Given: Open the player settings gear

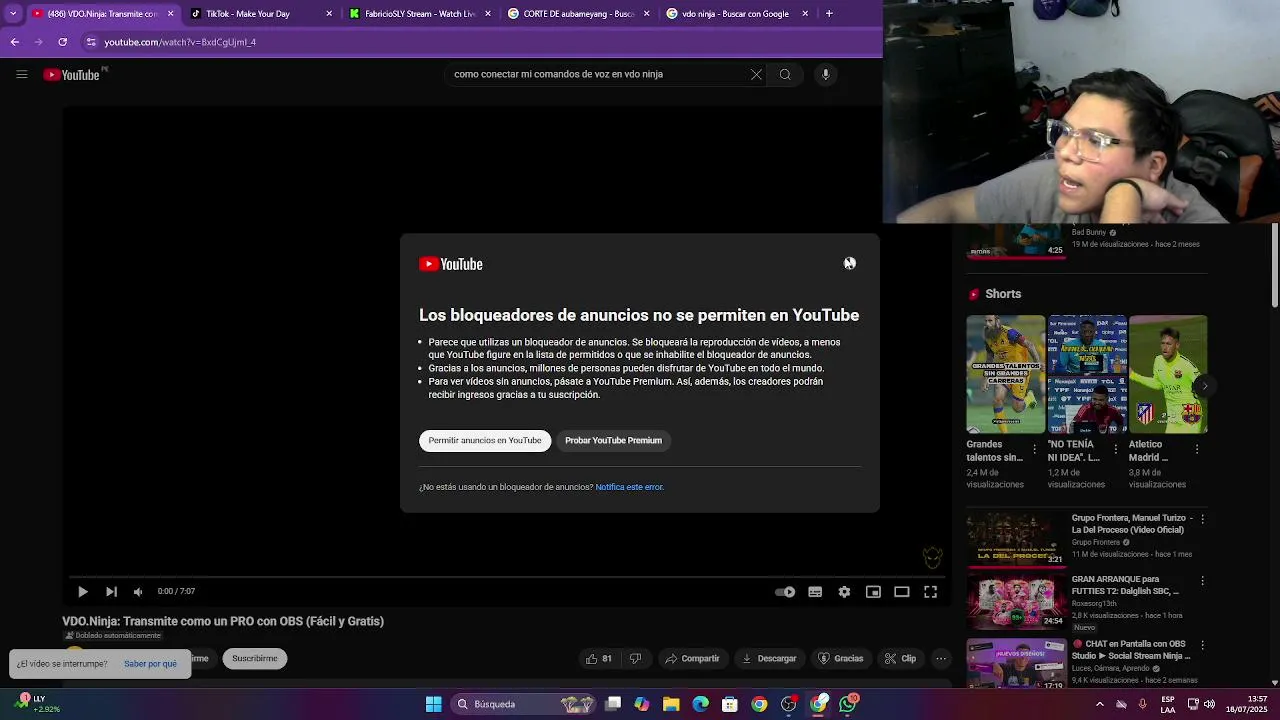Looking at the screenshot, I should coord(844,591).
